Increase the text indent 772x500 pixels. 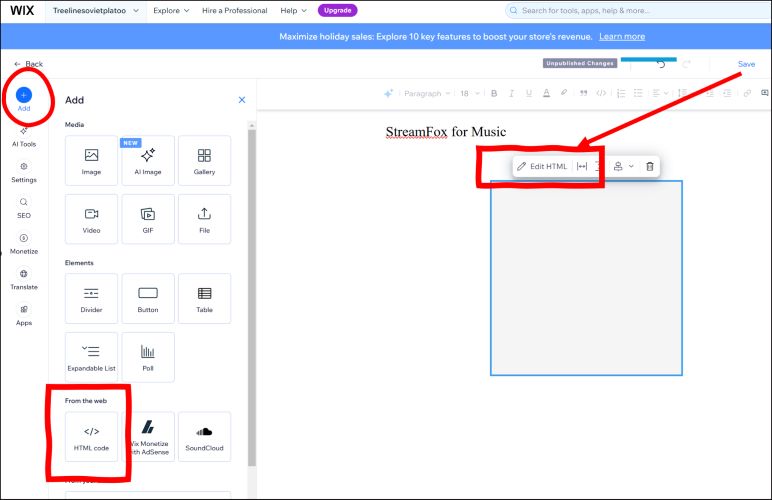click(x=727, y=93)
